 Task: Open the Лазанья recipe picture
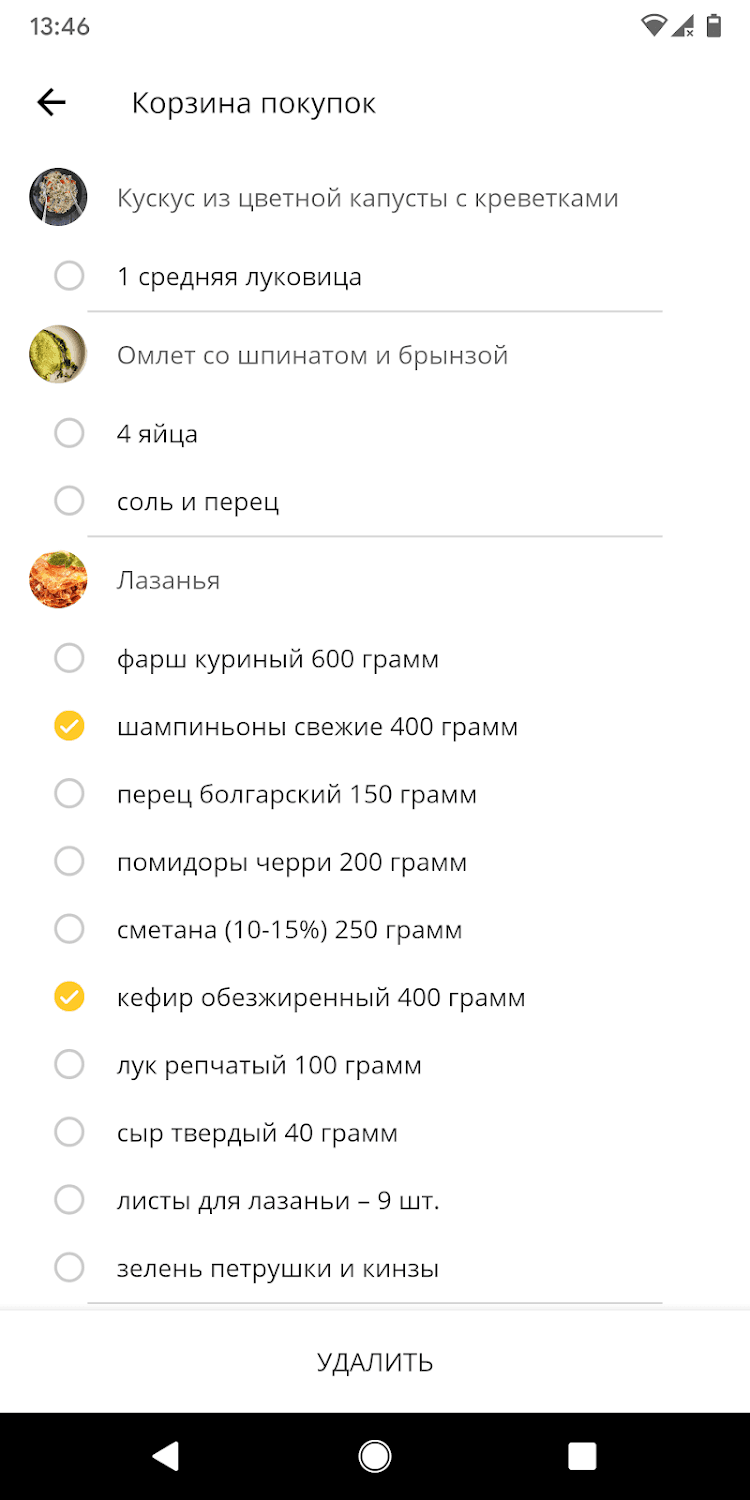(58, 580)
